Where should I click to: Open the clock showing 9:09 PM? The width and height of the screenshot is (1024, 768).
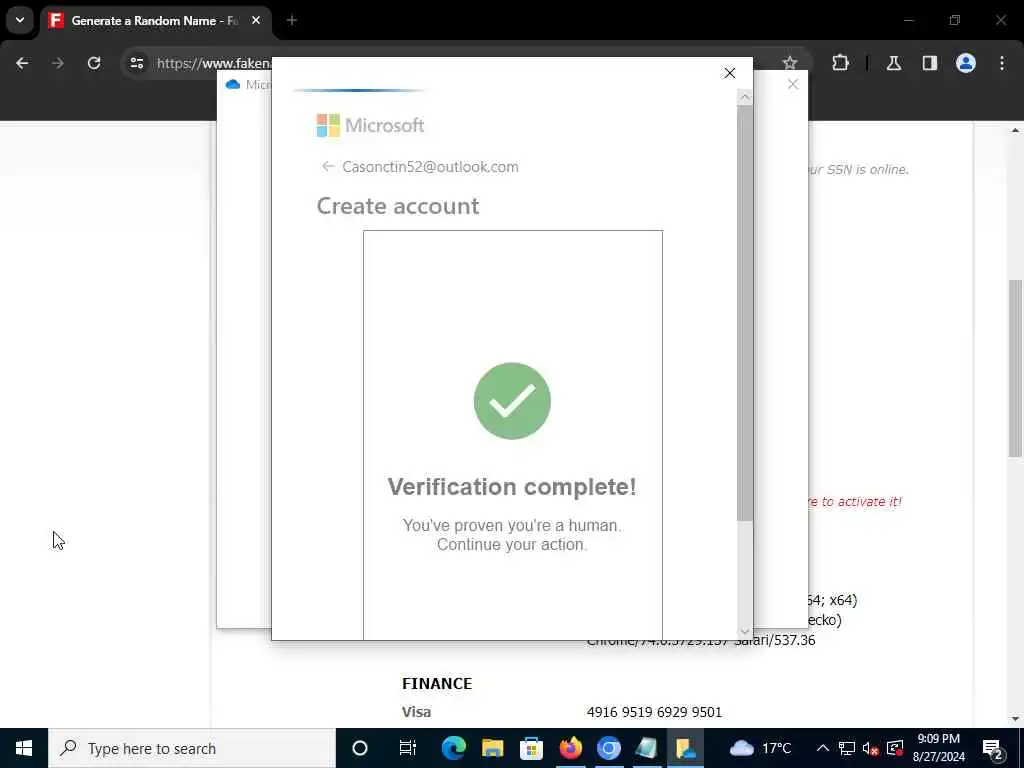(x=938, y=748)
